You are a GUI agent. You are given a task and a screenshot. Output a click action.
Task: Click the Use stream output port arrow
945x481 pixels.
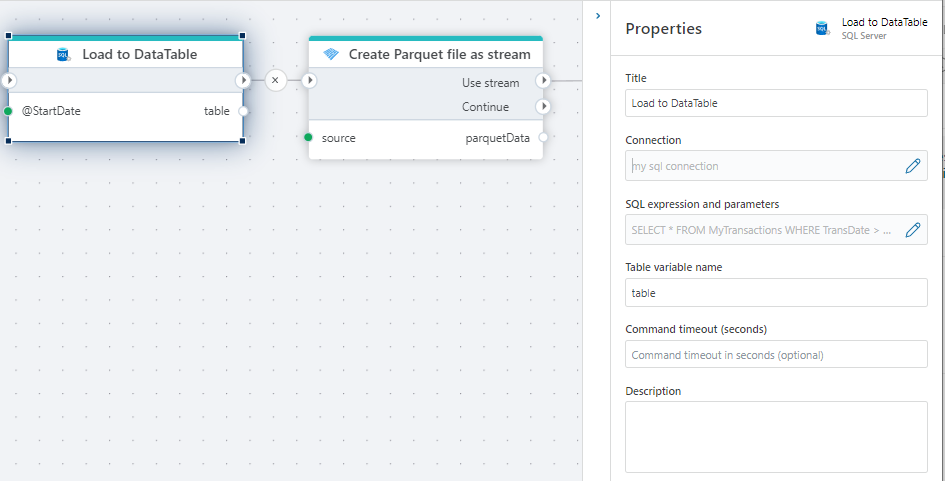point(543,82)
